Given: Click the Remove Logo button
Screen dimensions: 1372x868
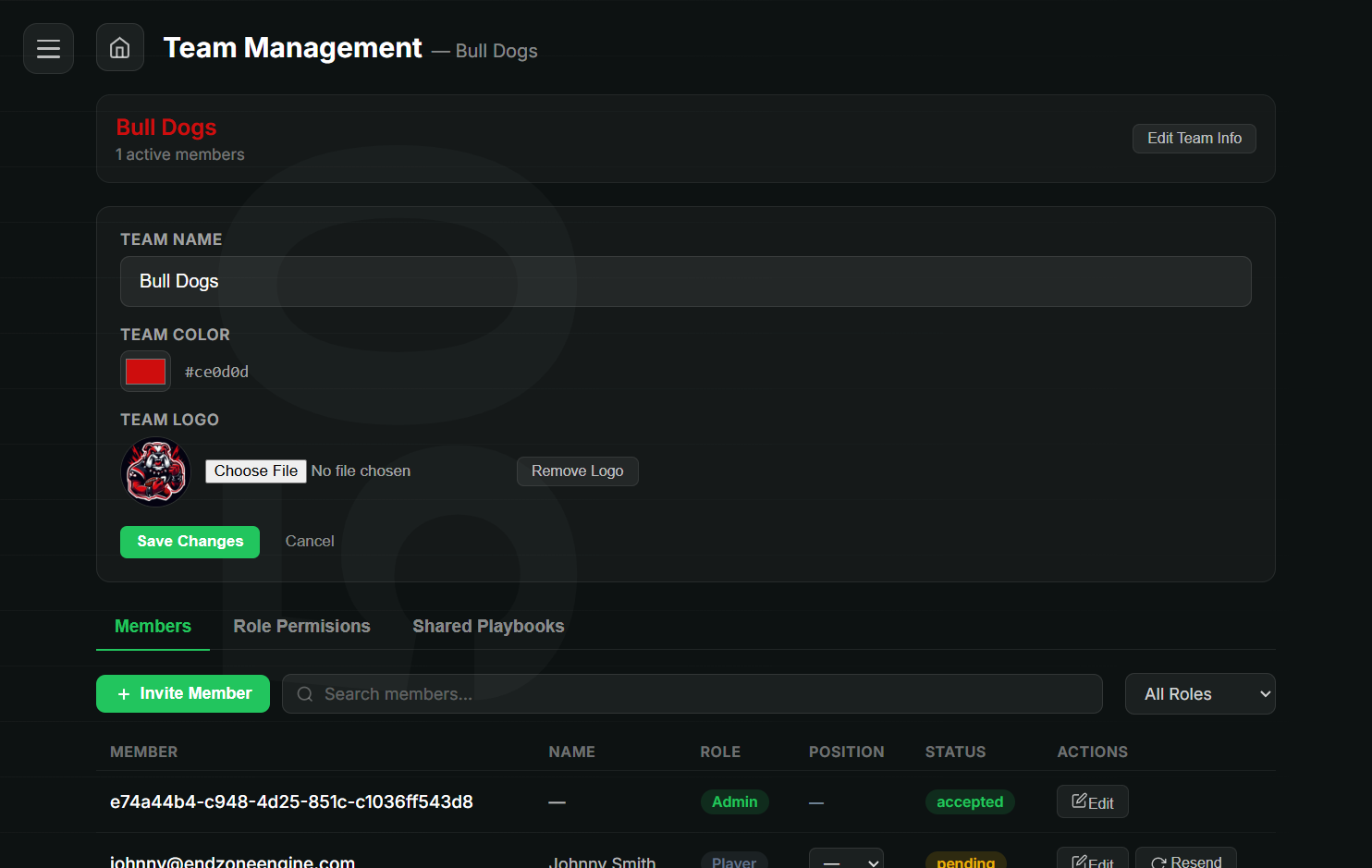Looking at the screenshot, I should 578,471.
